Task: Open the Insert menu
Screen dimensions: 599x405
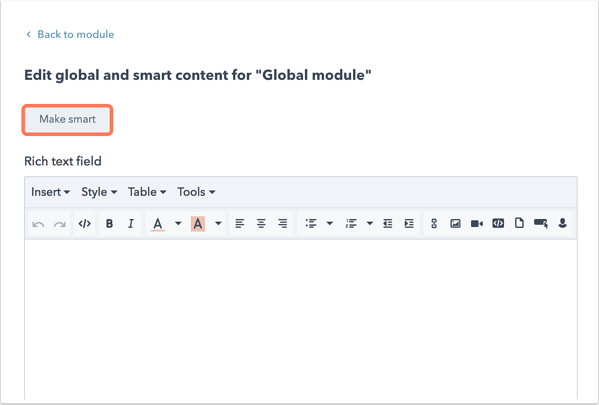Action: [50, 192]
